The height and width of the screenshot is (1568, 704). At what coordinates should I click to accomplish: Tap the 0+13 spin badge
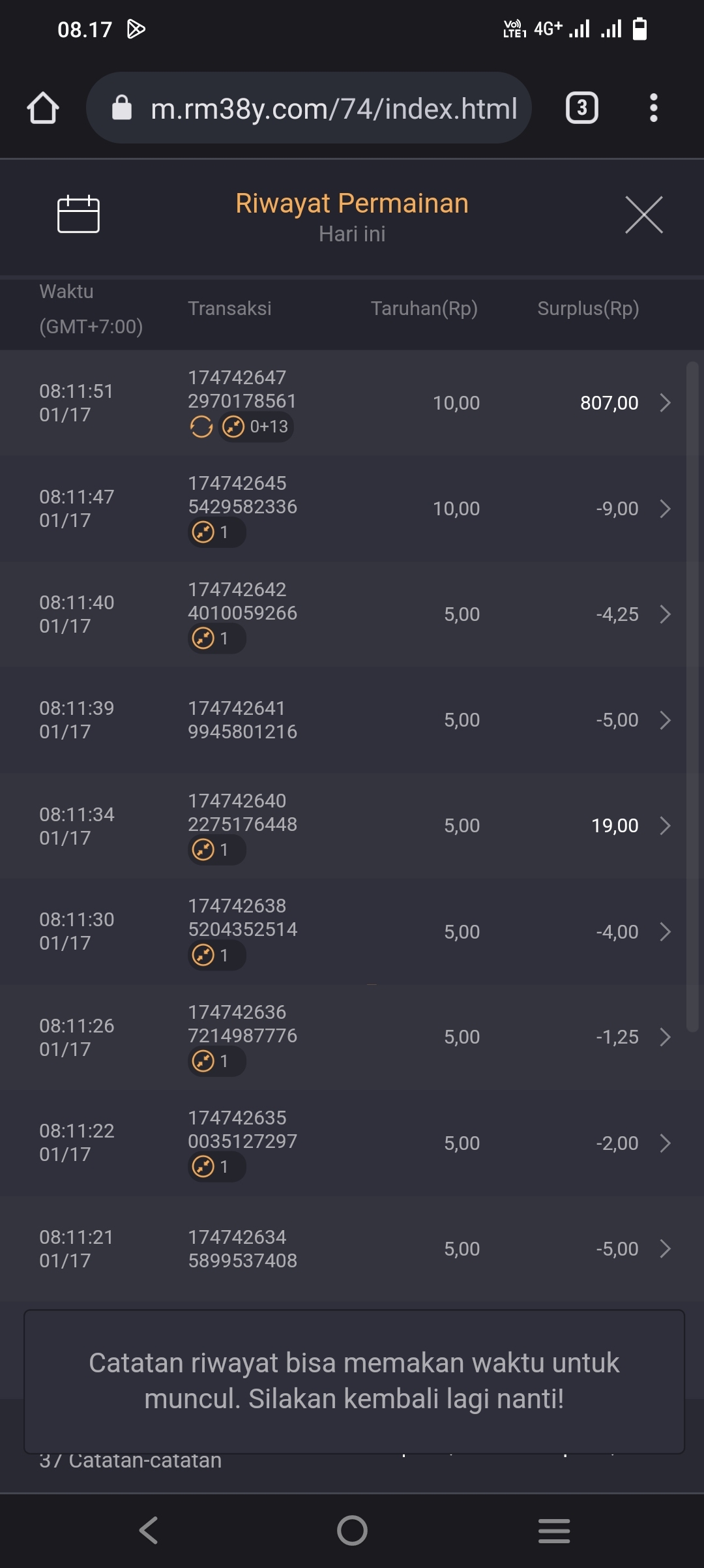pyautogui.click(x=256, y=427)
